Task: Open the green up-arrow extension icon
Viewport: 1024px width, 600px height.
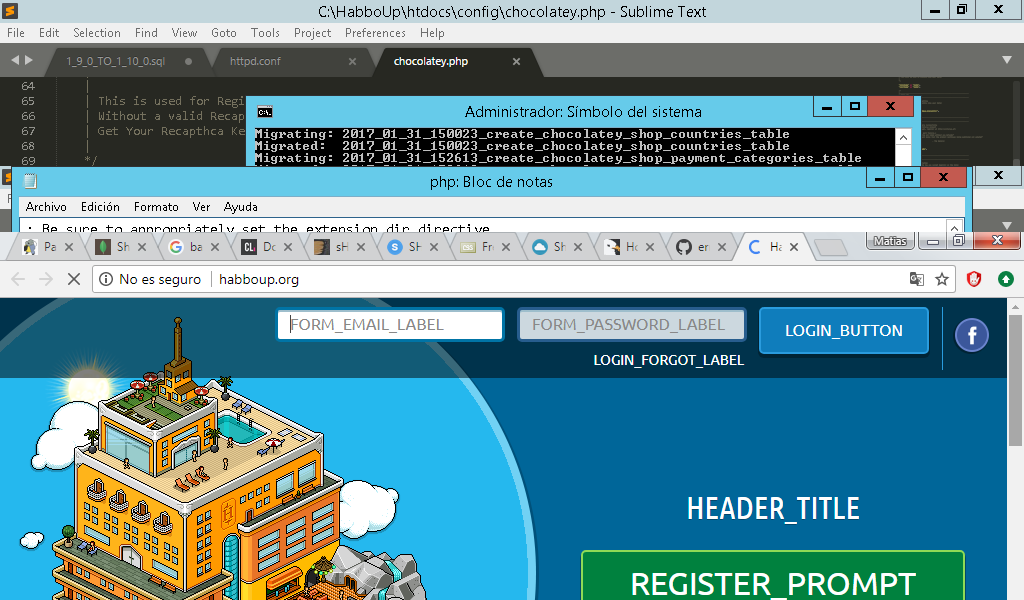Action: 1006,279
